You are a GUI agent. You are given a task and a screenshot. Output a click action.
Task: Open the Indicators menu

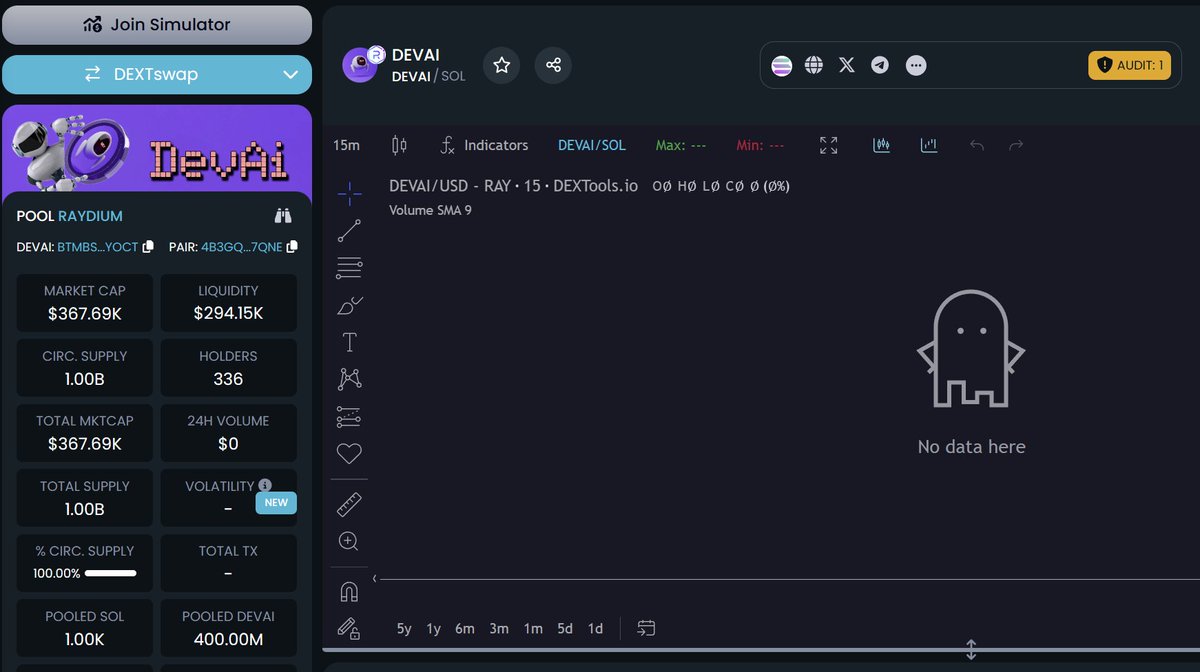point(484,145)
